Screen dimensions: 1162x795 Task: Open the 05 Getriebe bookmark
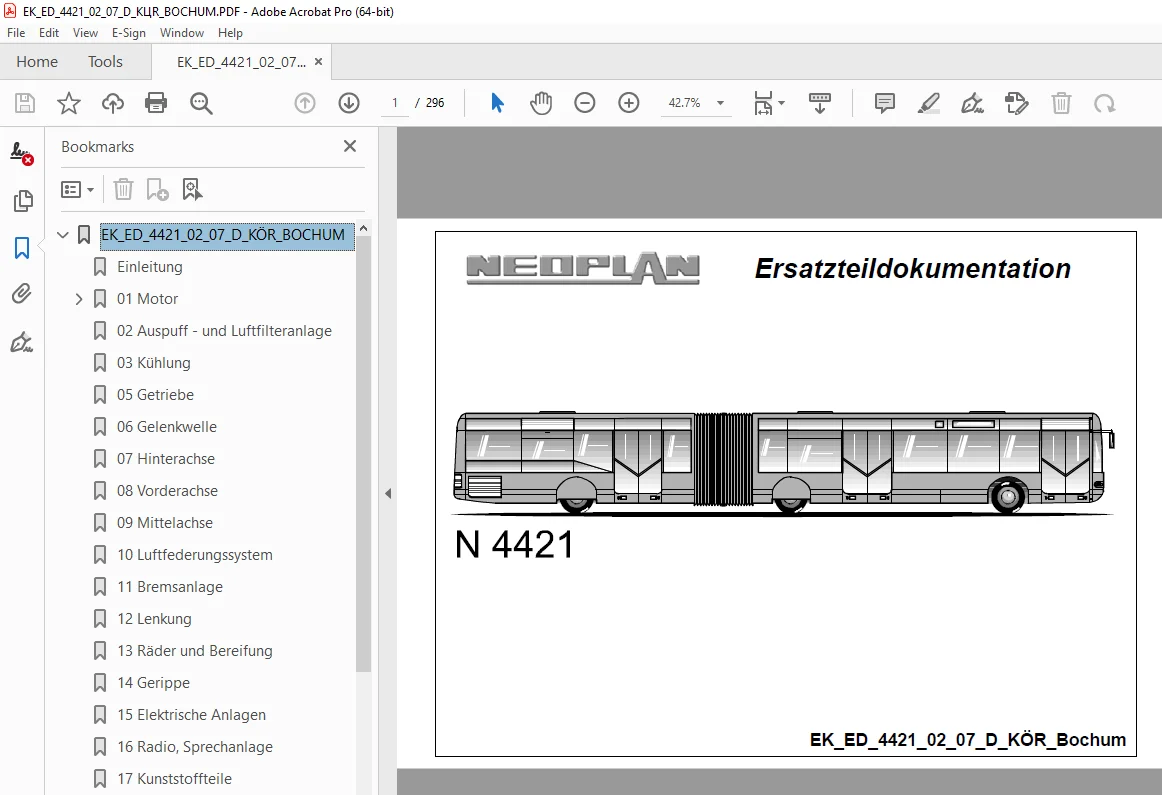[x=156, y=395]
